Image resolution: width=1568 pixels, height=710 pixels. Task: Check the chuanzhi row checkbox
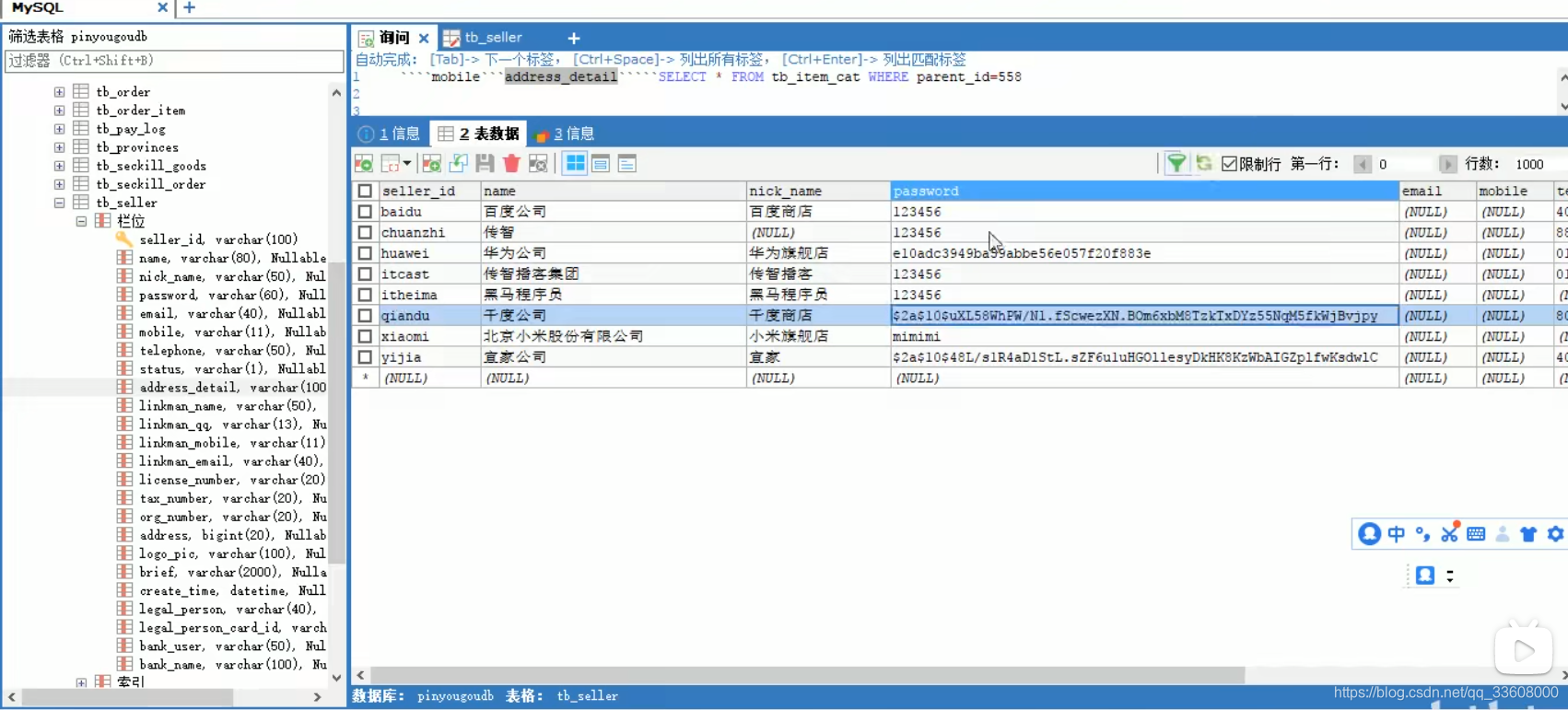point(365,232)
